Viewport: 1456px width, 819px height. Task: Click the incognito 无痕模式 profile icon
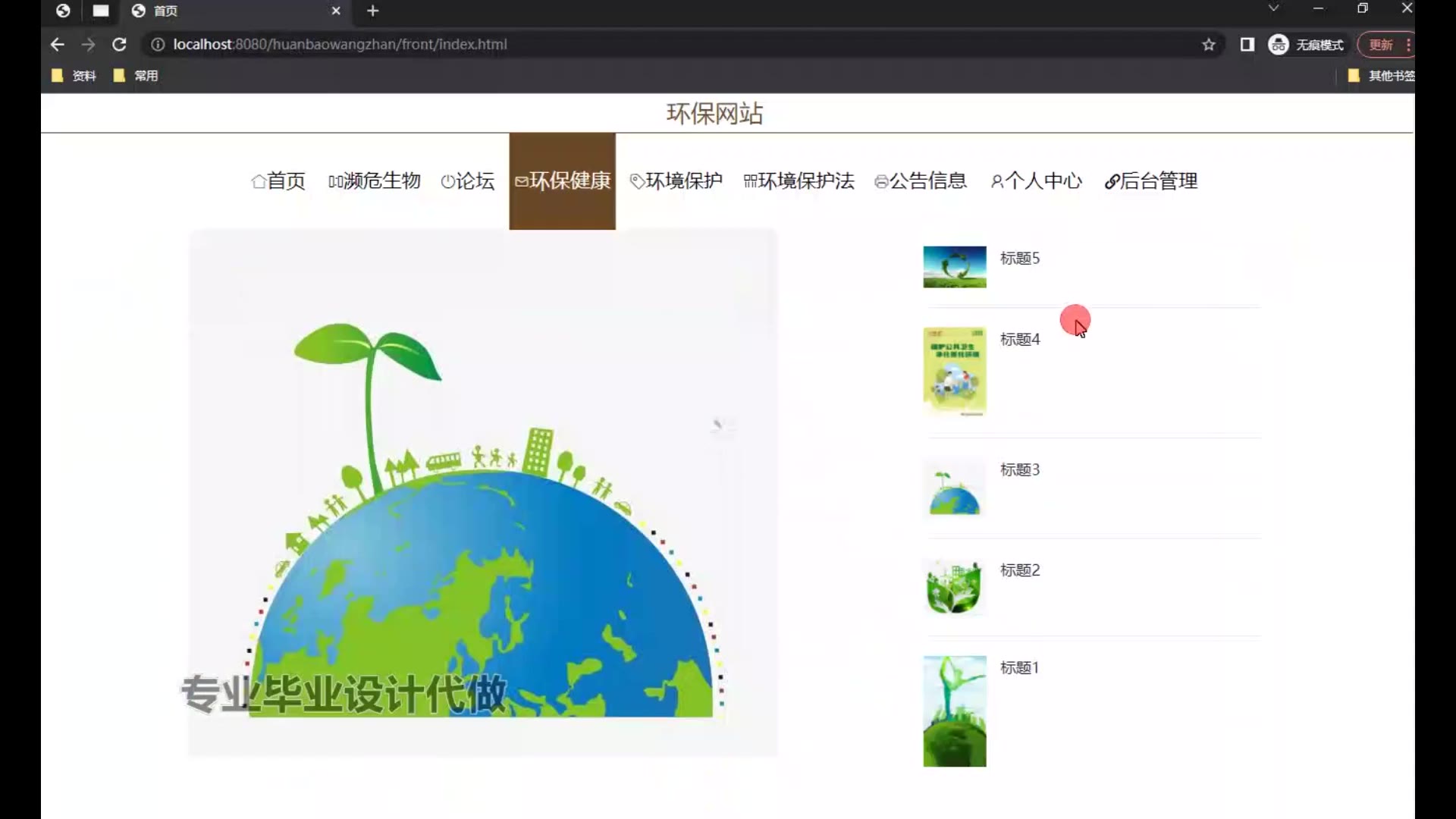1306,45
